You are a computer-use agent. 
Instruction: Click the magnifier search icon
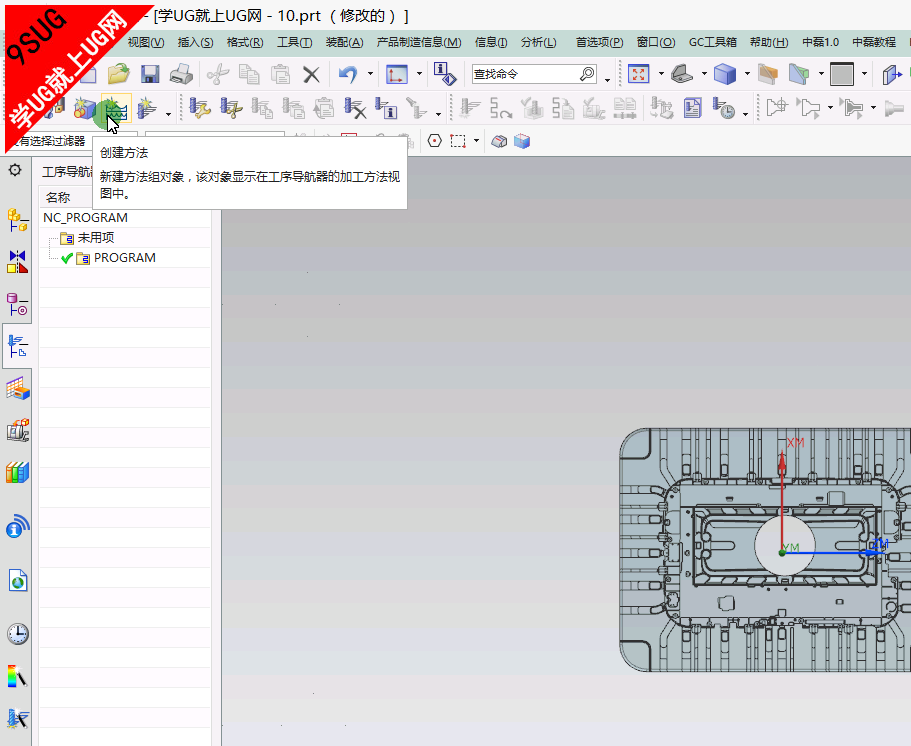click(587, 74)
